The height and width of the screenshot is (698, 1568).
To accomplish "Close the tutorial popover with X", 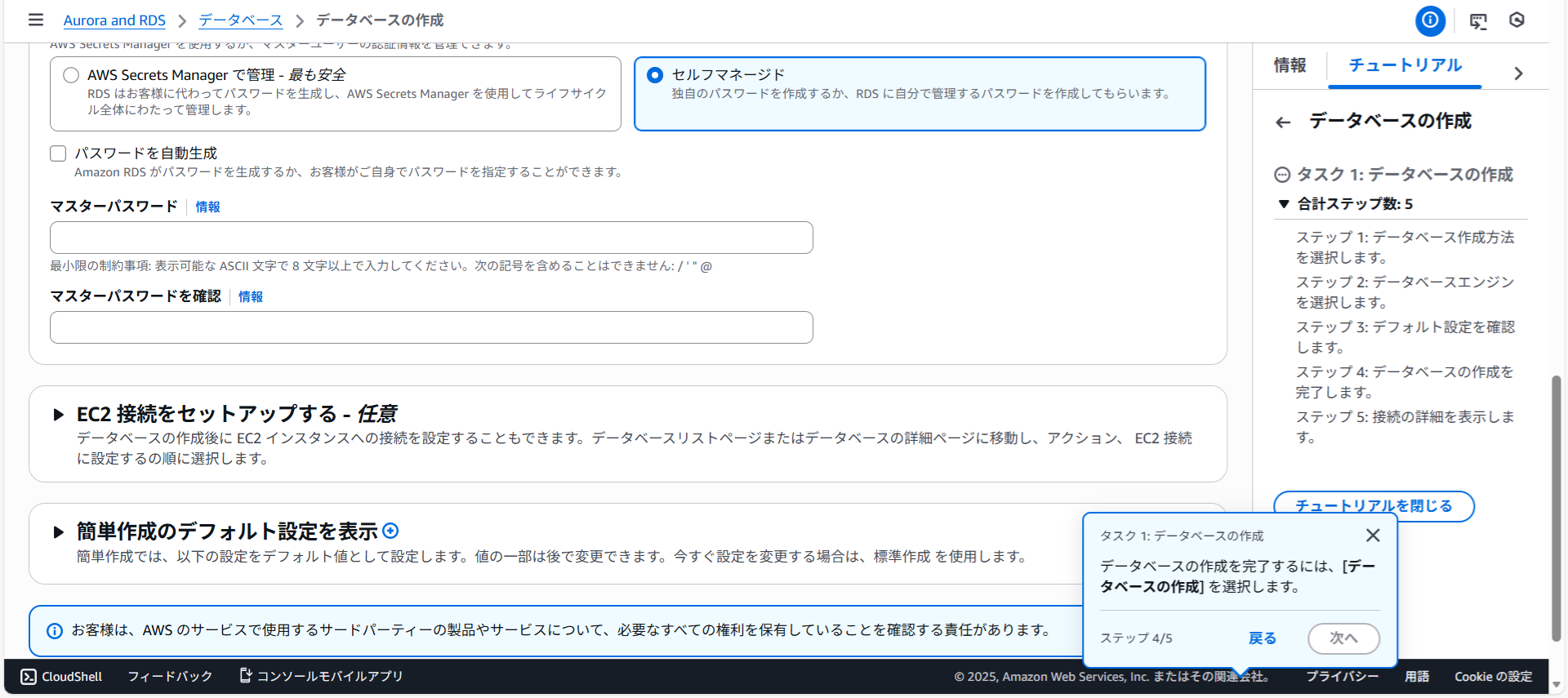I will (1373, 536).
